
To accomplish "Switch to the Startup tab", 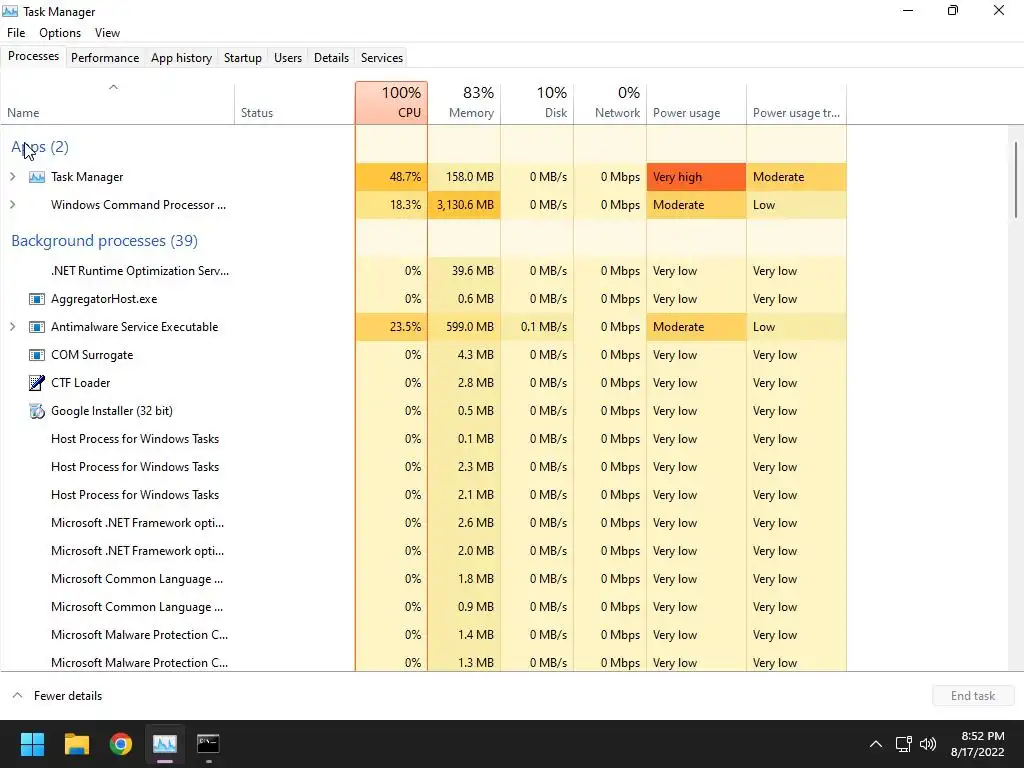I will 242,57.
